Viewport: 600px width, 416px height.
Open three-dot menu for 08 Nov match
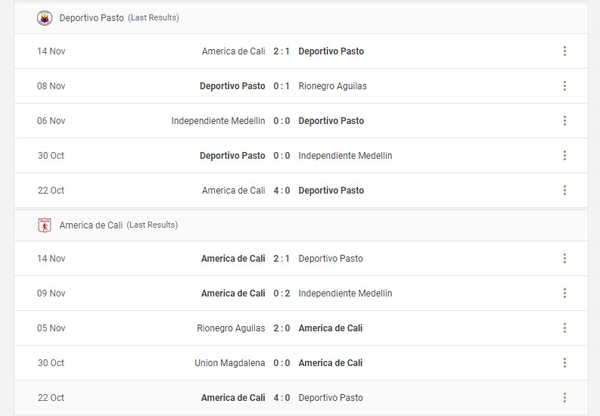click(x=565, y=86)
